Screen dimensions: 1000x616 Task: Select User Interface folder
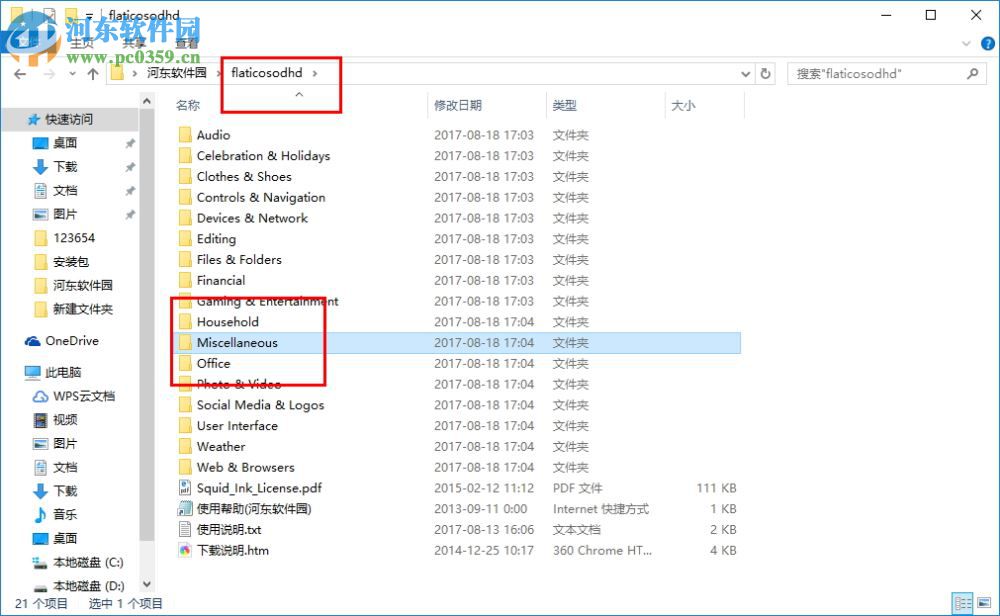pyautogui.click(x=237, y=426)
